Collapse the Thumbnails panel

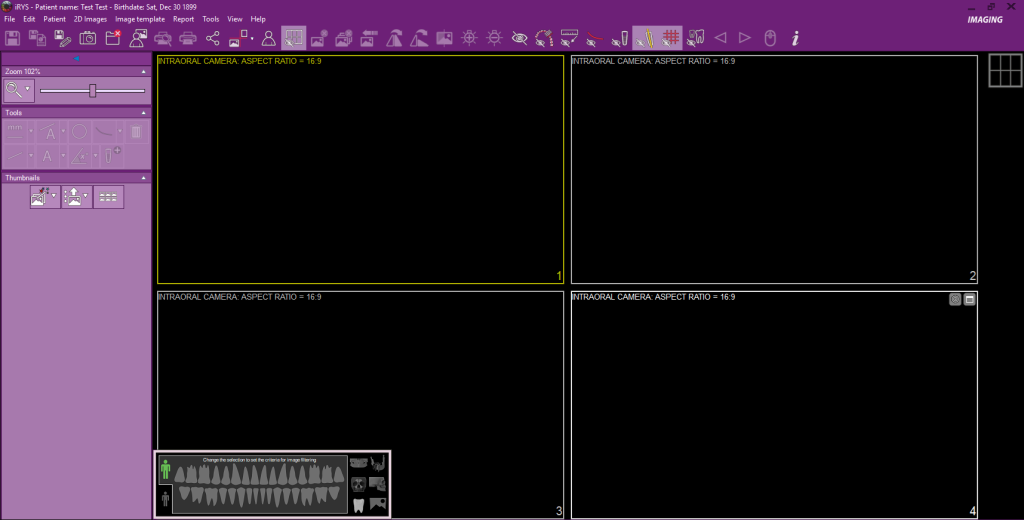coord(144,178)
